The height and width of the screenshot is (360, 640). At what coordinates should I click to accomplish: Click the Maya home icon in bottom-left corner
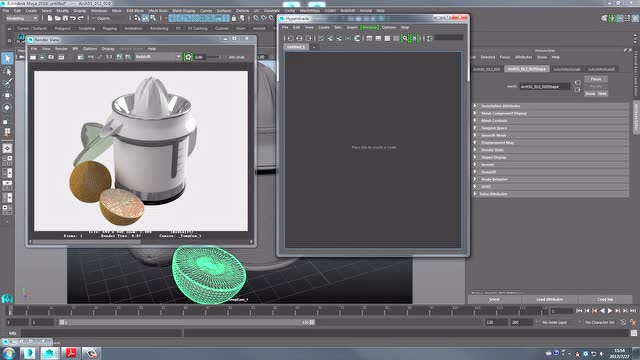[x=7, y=298]
